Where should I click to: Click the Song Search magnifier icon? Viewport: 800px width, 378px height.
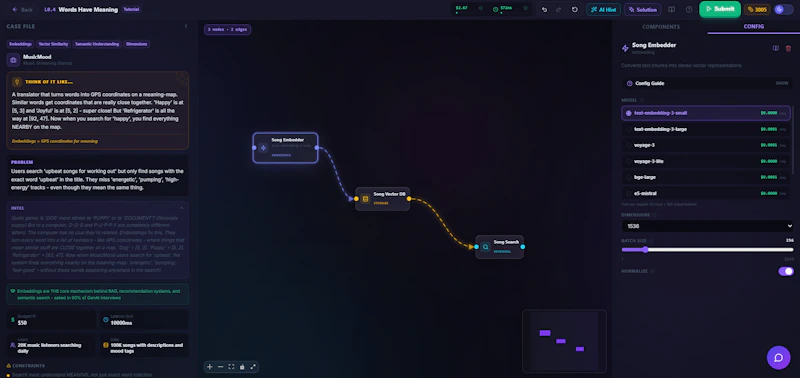click(x=485, y=247)
